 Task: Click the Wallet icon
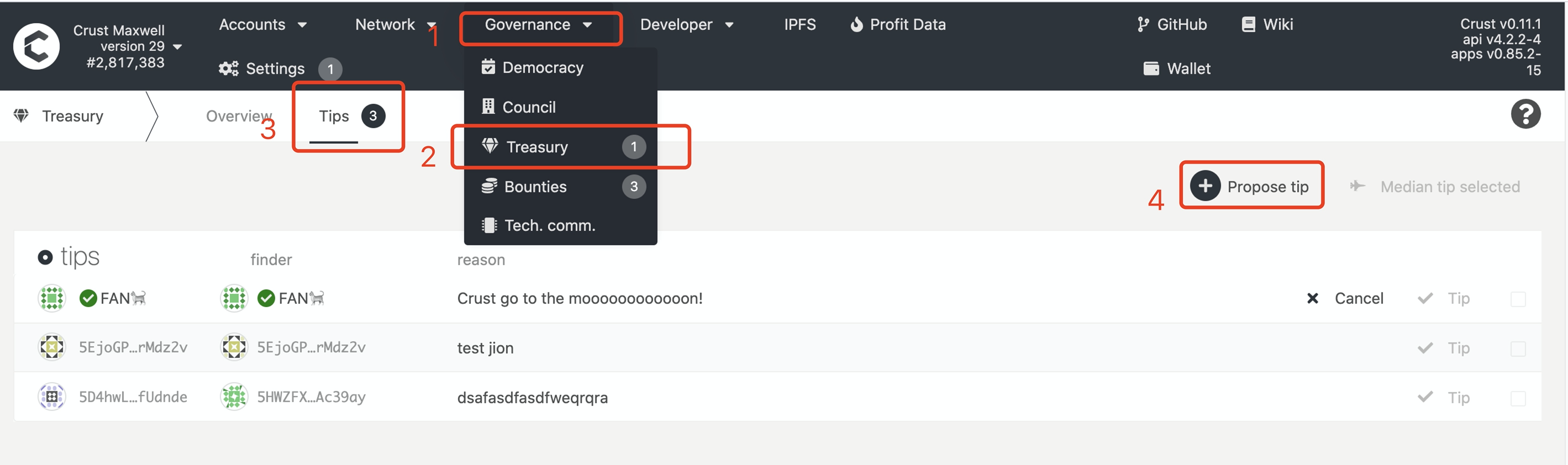click(1151, 68)
